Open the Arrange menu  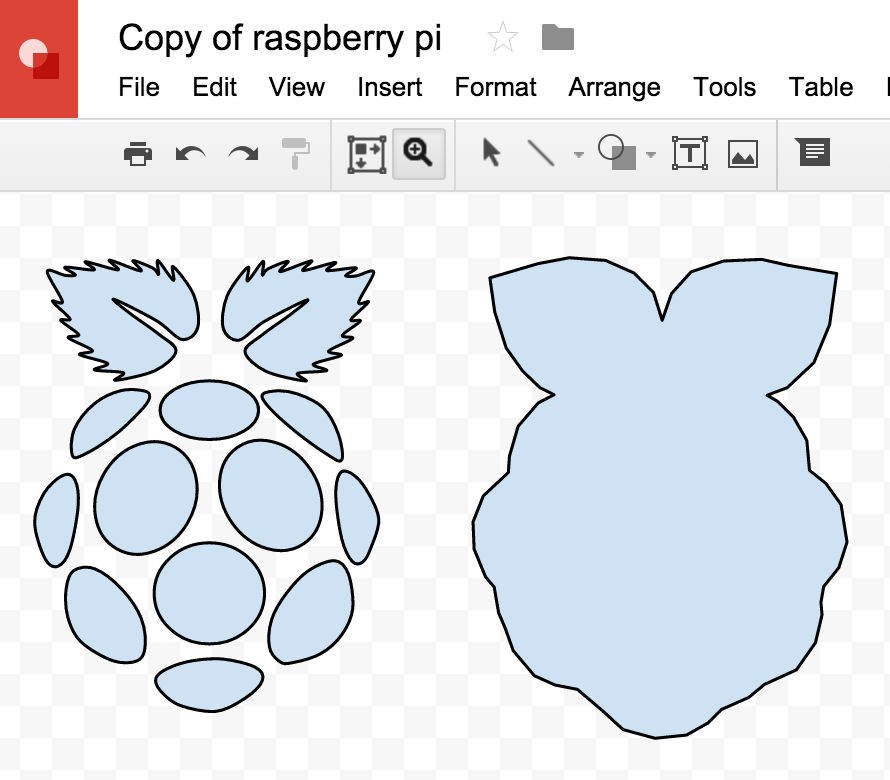pos(614,88)
